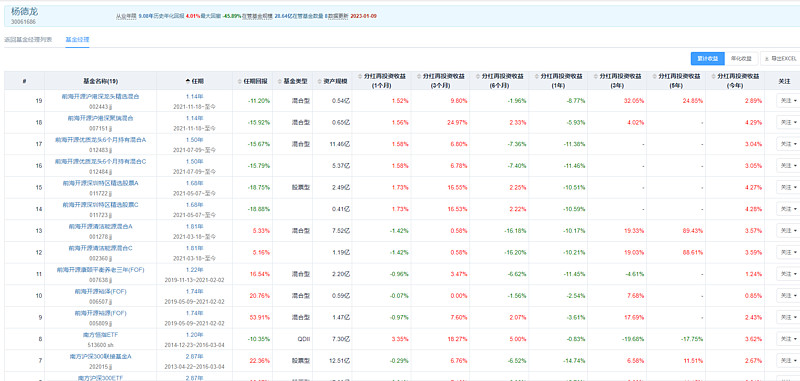Sort by 分红再投资收益 (3个月) column

[440, 80]
